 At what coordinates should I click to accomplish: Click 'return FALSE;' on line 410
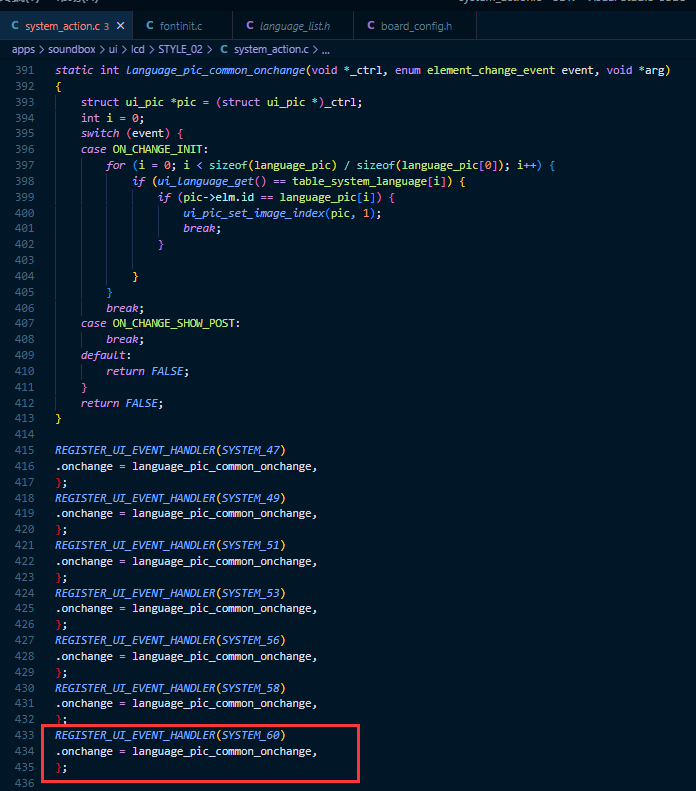pos(147,371)
